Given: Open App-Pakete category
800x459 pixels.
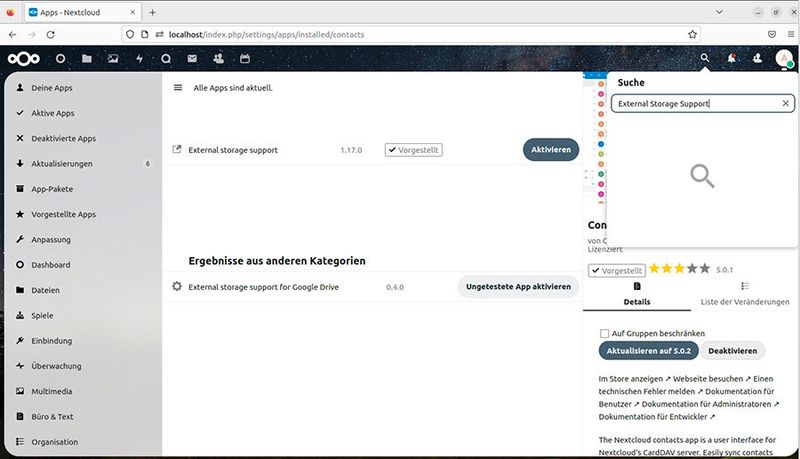Looking at the screenshot, I should (x=84, y=189).
